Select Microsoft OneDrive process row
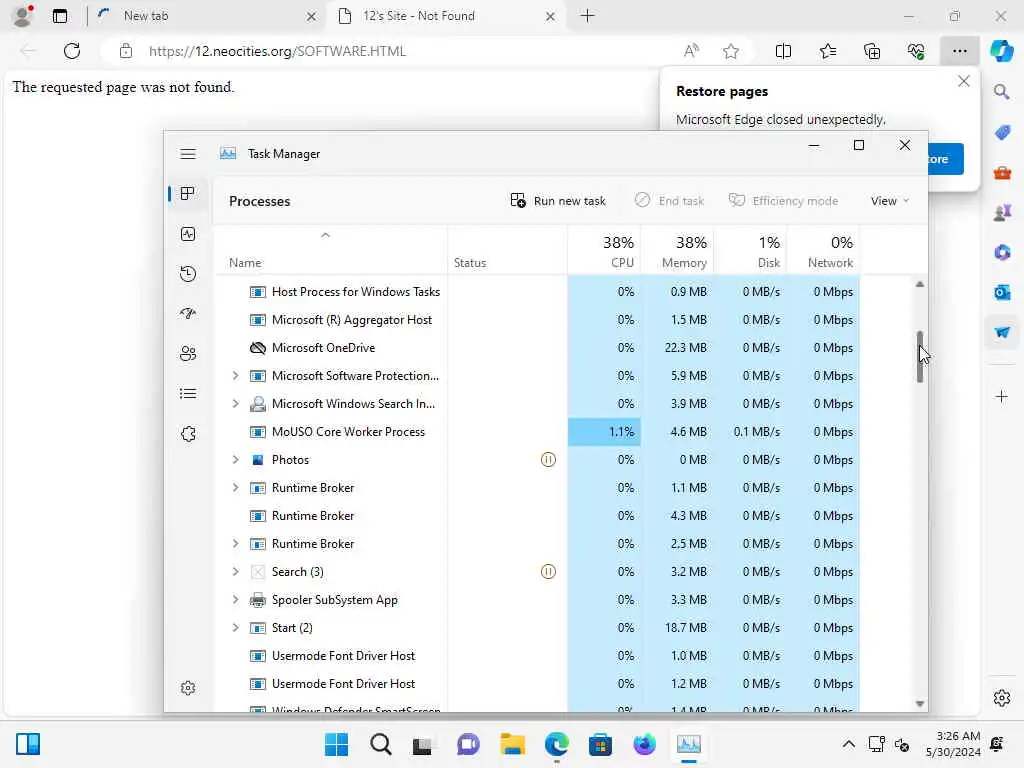 [x=537, y=348]
